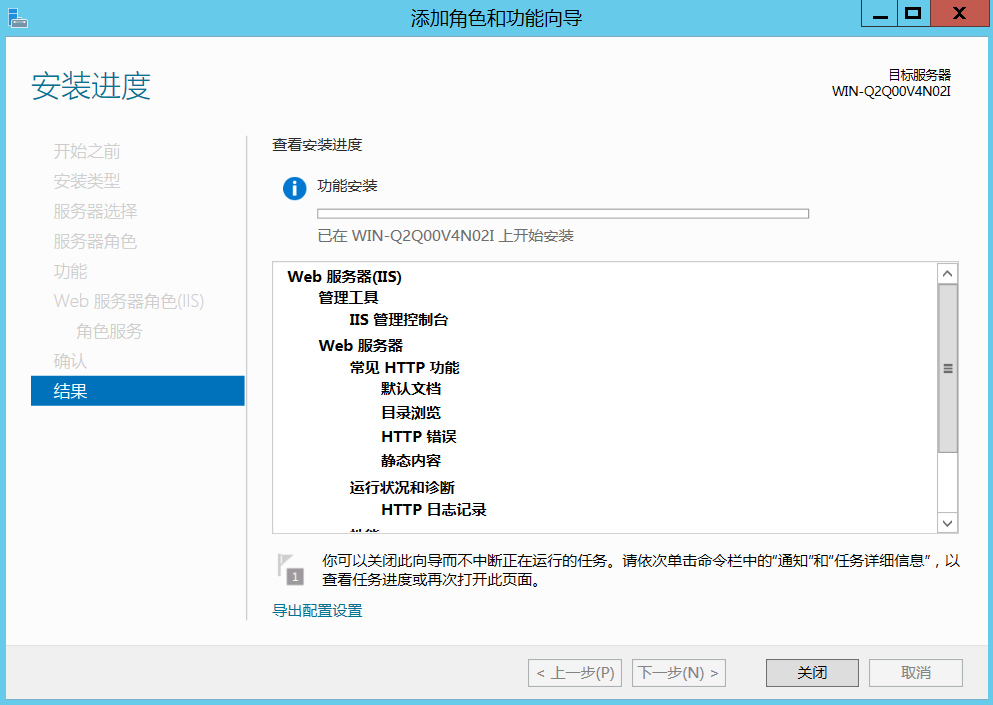This screenshot has width=993, height=705.
Task: Open the 导出配置设置 link
Action: pos(317,611)
